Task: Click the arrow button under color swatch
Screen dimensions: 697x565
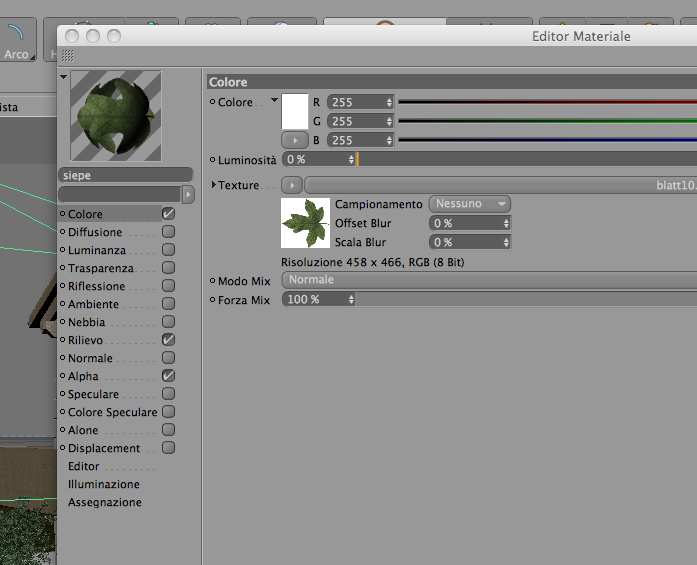Action: (295, 140)
